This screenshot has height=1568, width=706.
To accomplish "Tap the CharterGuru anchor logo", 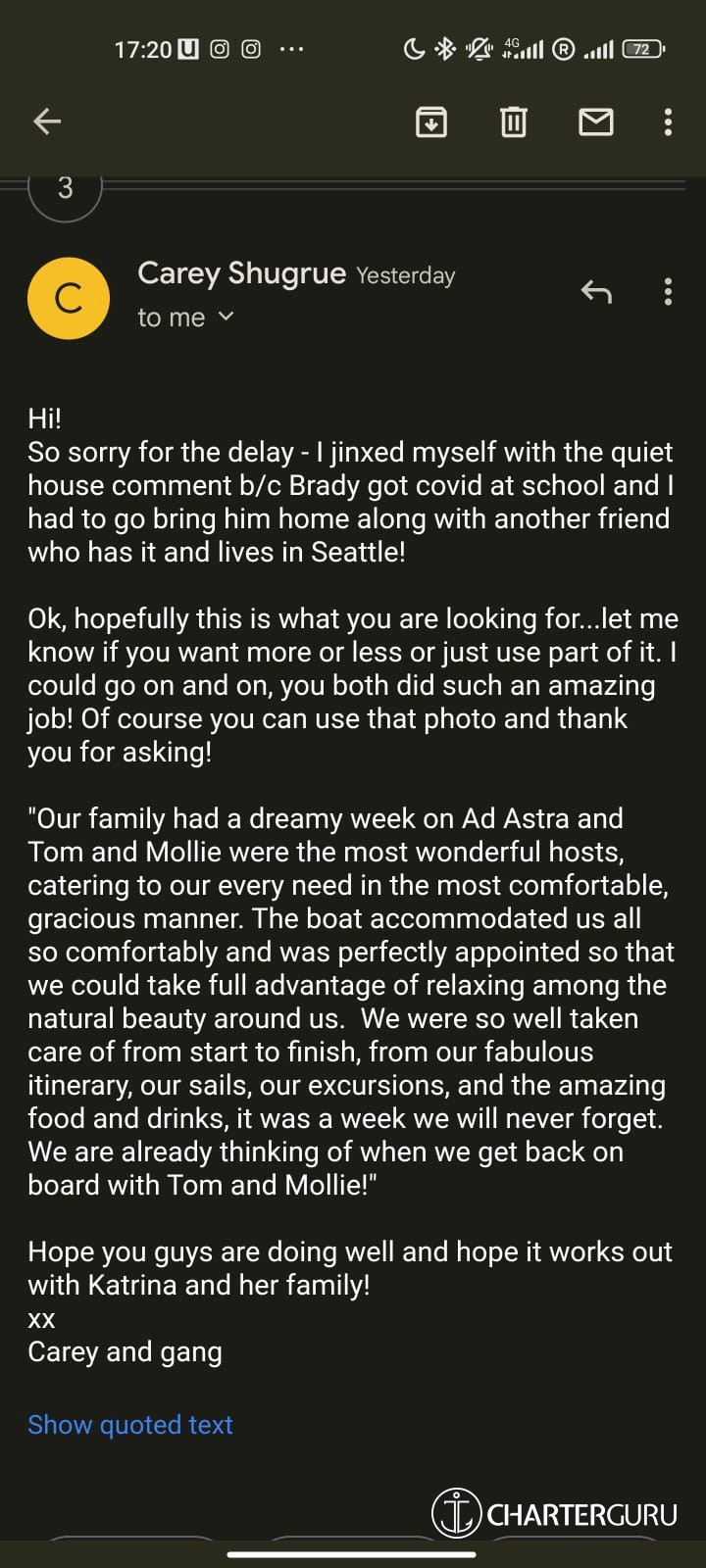I will click(x=456, y=1512).
